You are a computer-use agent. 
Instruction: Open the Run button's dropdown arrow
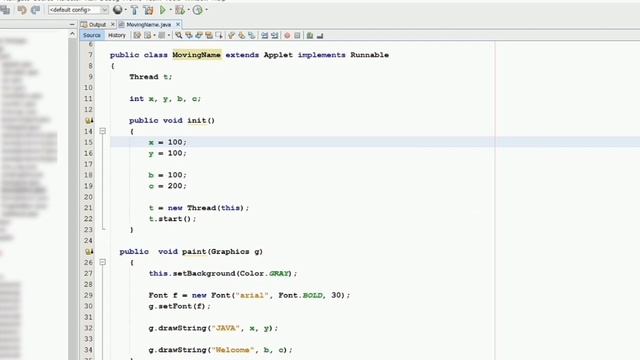click(170, 10)
